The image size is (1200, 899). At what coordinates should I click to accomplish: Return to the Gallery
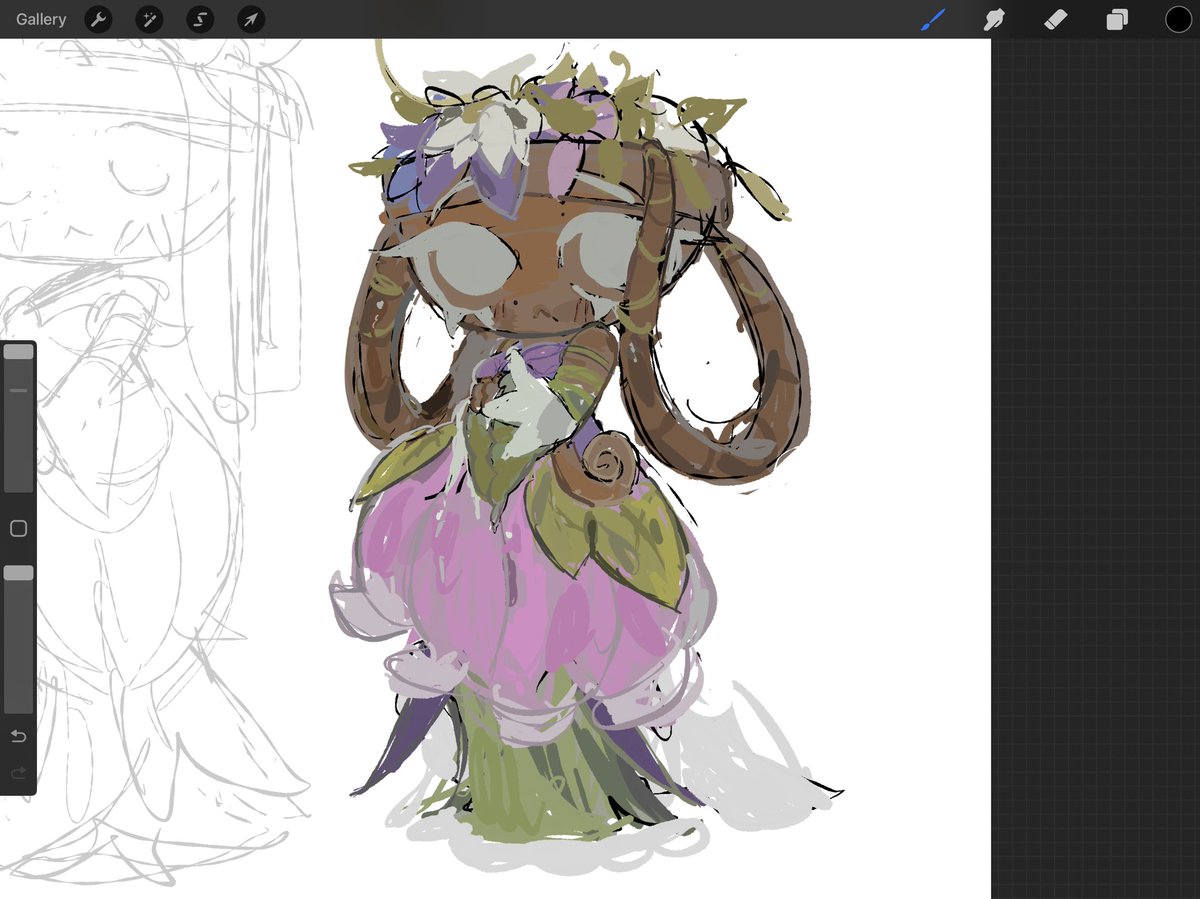[x=41, y=19]
